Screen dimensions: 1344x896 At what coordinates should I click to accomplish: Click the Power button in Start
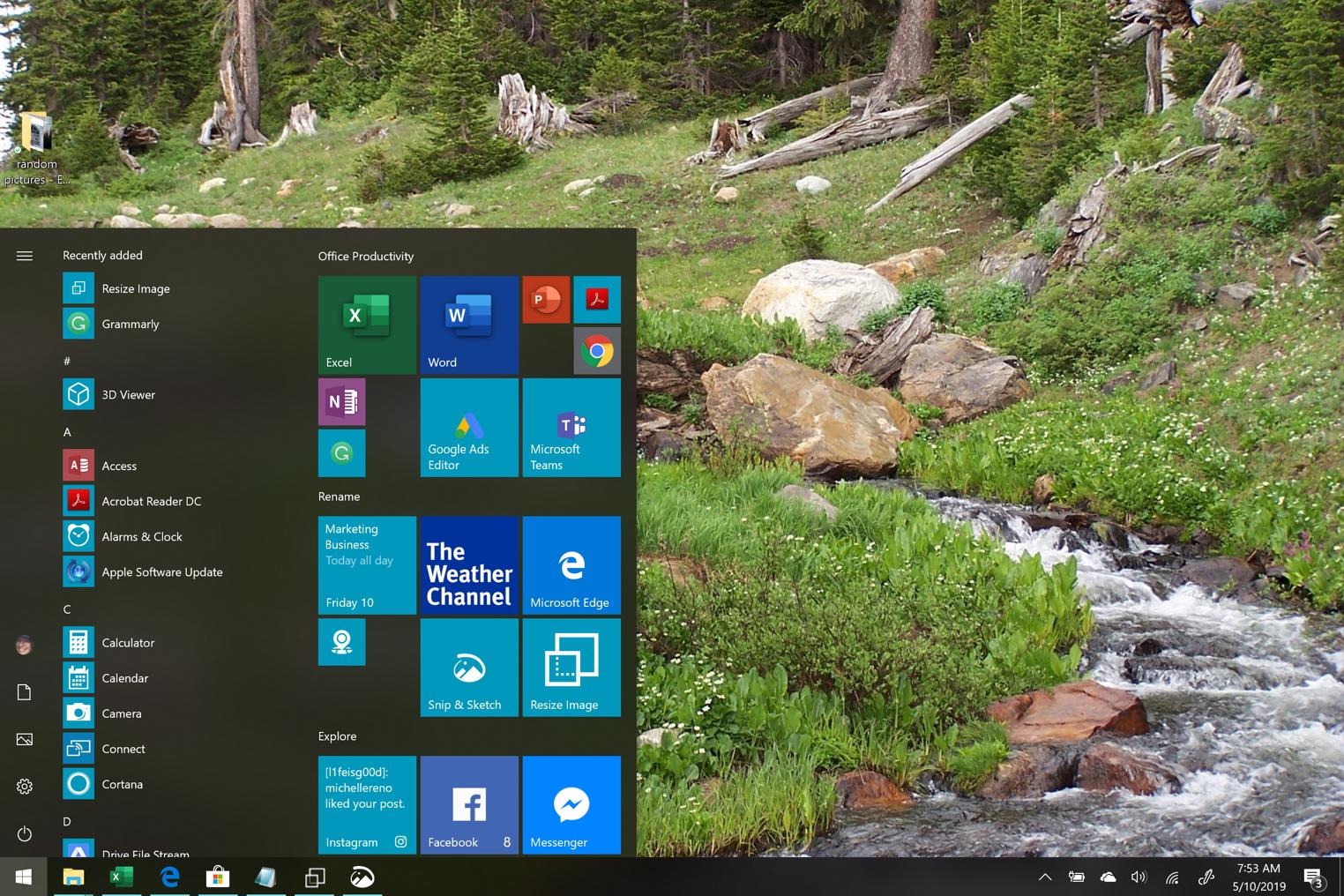point(25,833)
